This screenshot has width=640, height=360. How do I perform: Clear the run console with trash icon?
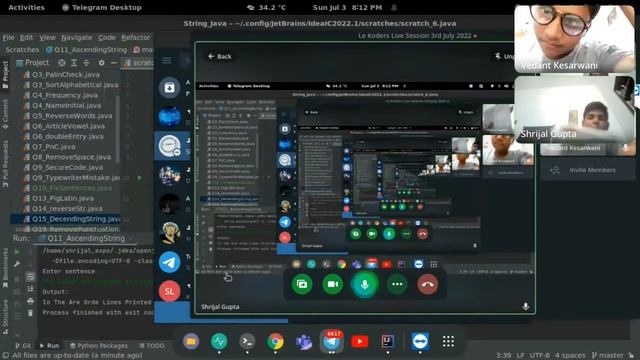point(30,313)
